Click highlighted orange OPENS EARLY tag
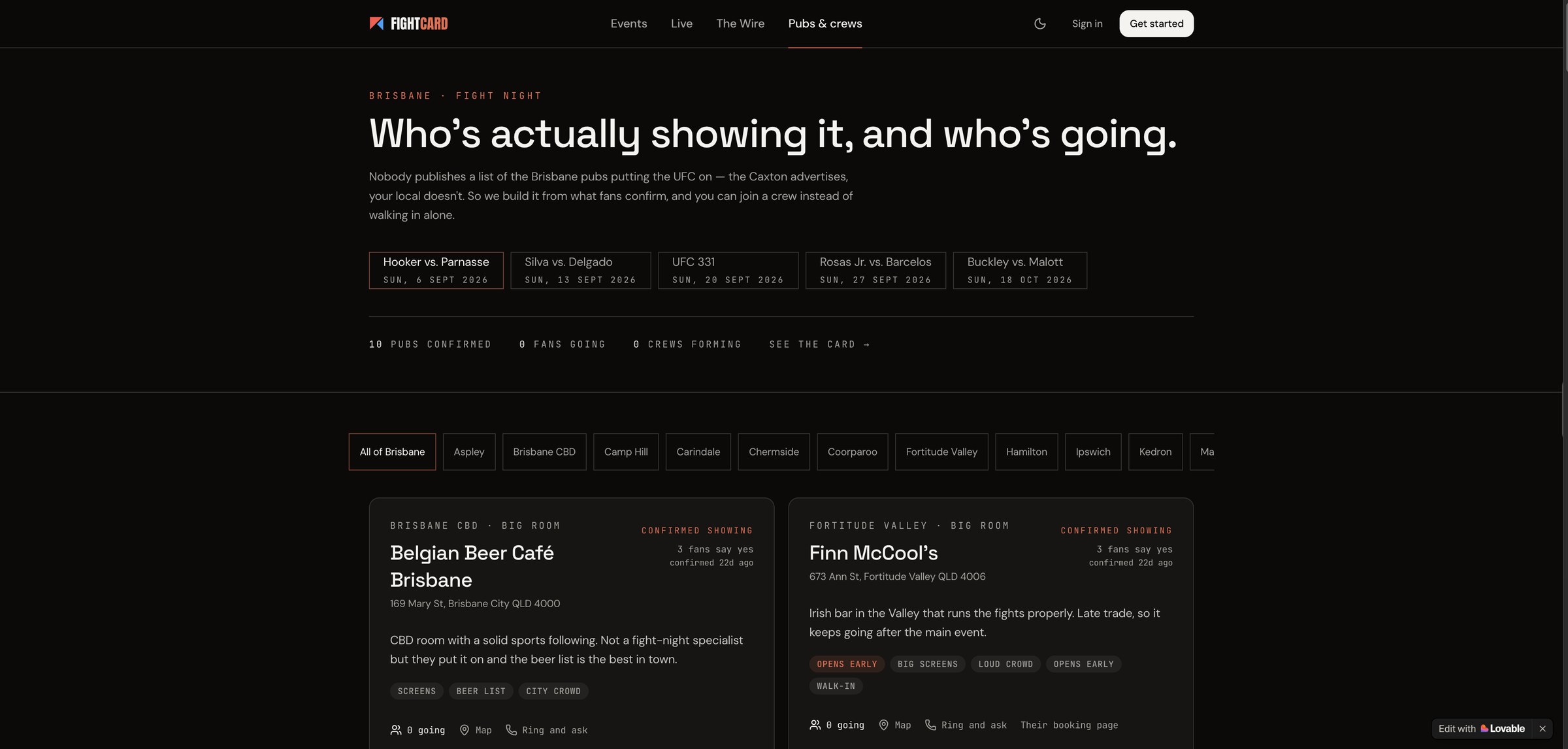 pos(847,664)
